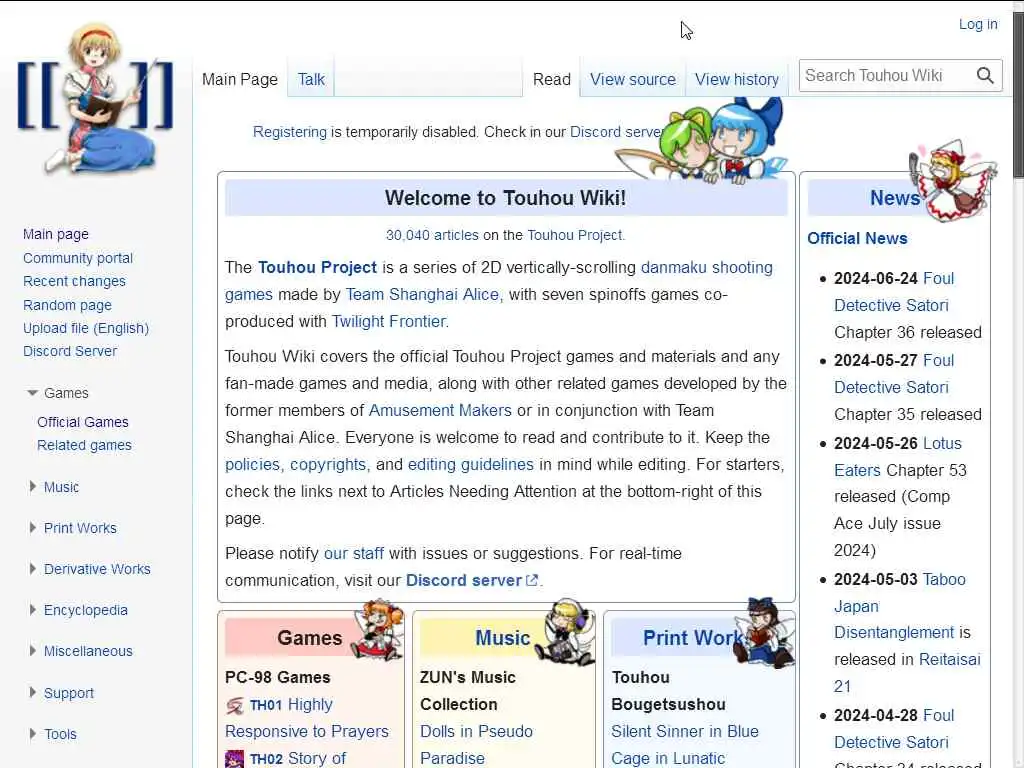Click the TH01 game icon
This screenshot has height=768, width=1024.
click(234, 705)
